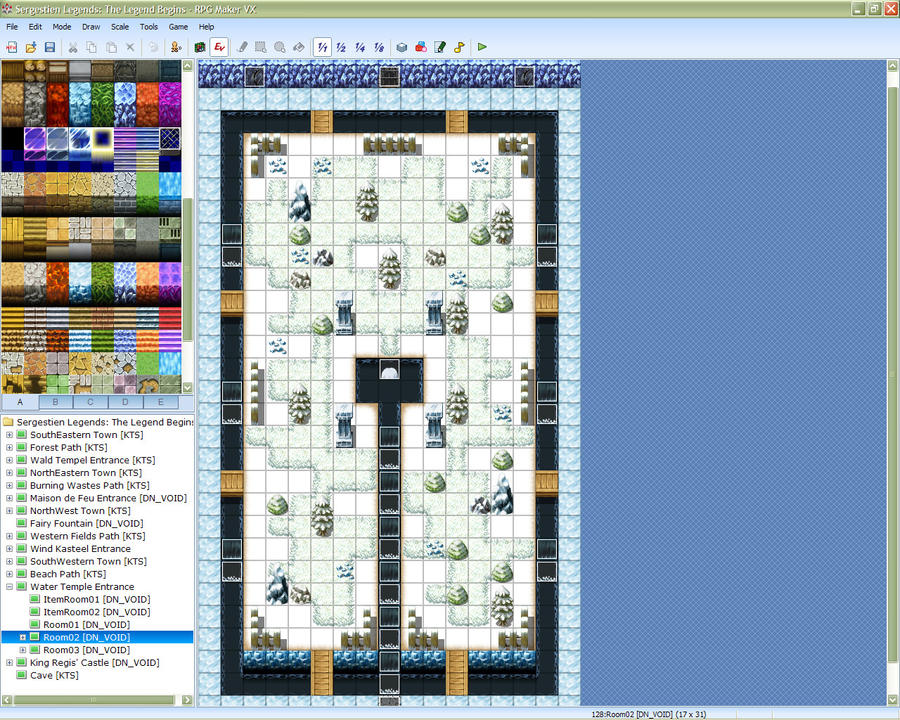
Task: Set map scale to 1/1
Action: point(323,47)
